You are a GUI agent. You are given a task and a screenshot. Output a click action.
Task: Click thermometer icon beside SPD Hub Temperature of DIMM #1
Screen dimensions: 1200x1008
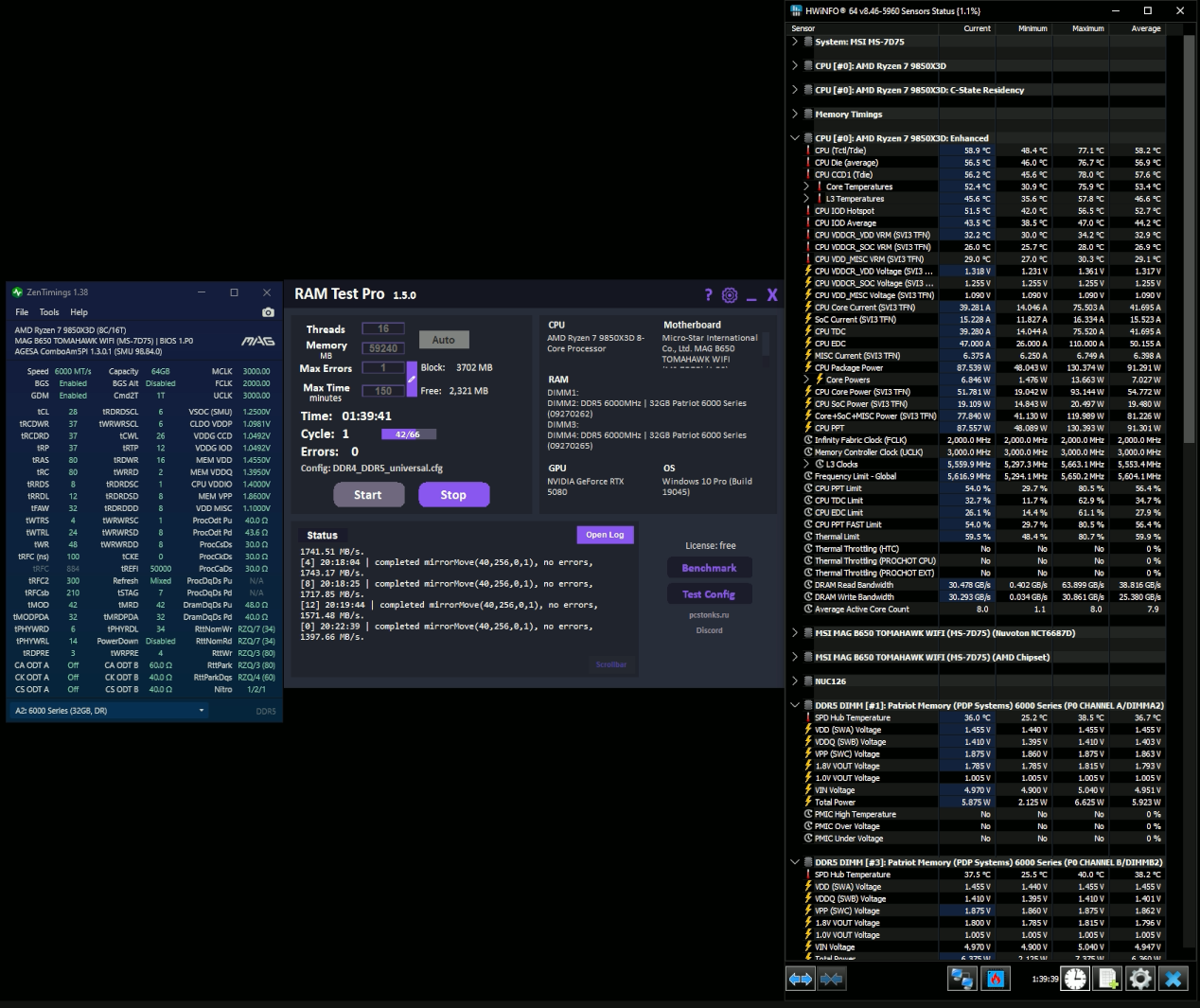(808, 717)
